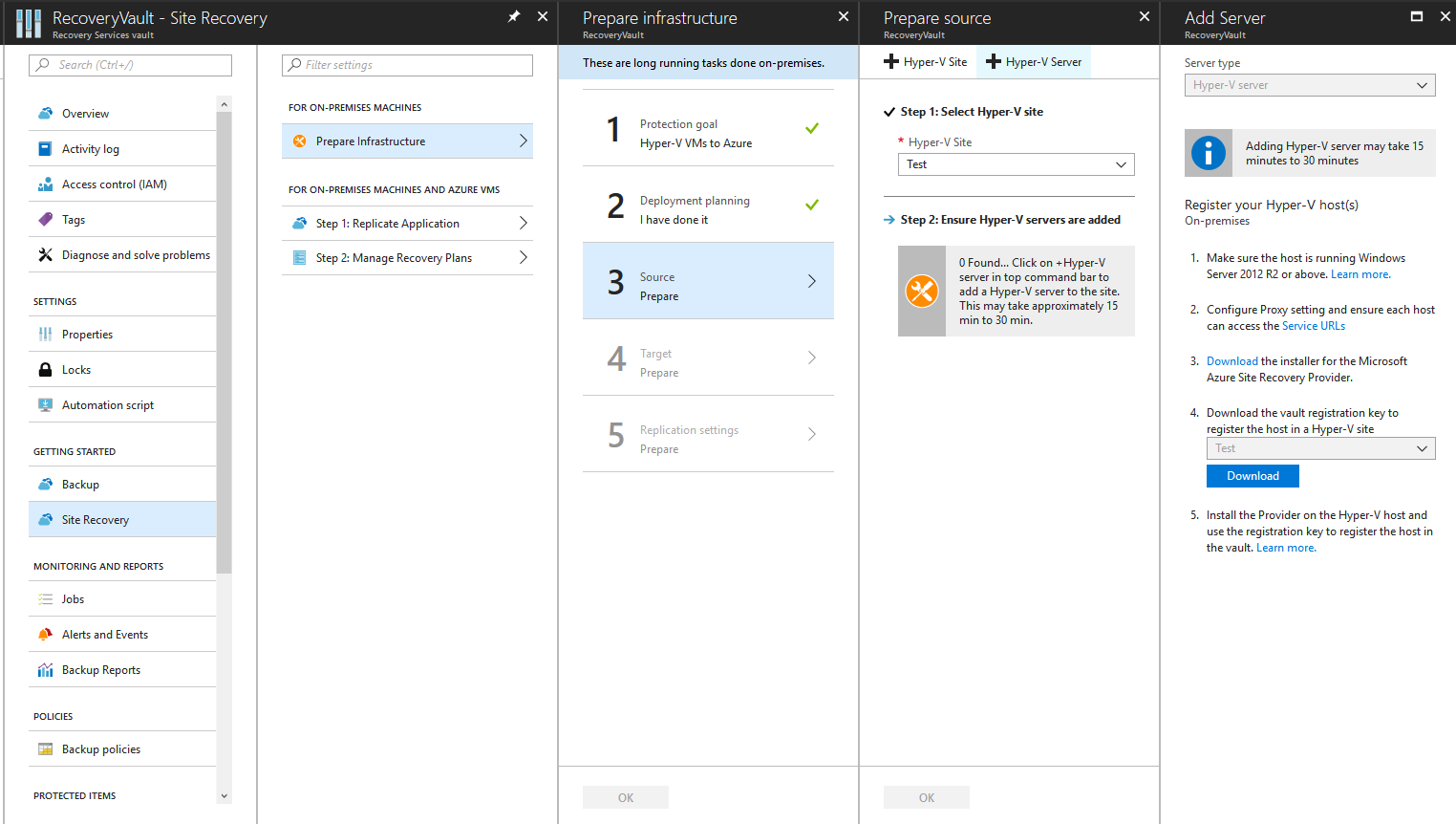The width and height of the screenshot is (1456, 824).
Task: Click the green checkmark beside Deployment planning
Action: point(812,205)
